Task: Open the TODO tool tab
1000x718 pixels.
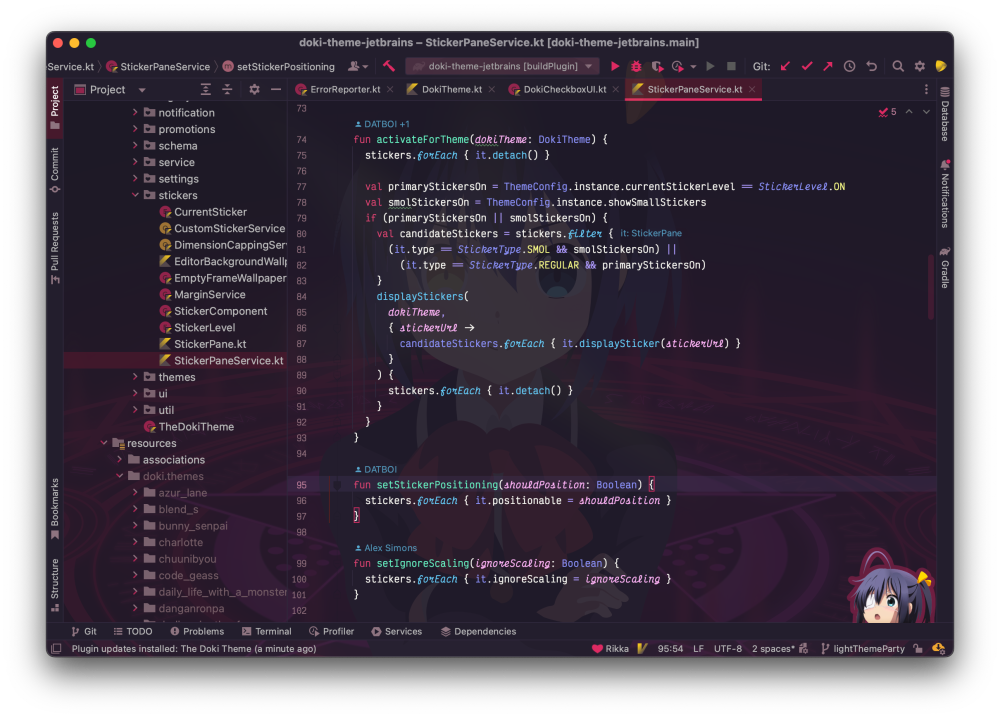Action: pyautogui.click(x=133, y=631)
